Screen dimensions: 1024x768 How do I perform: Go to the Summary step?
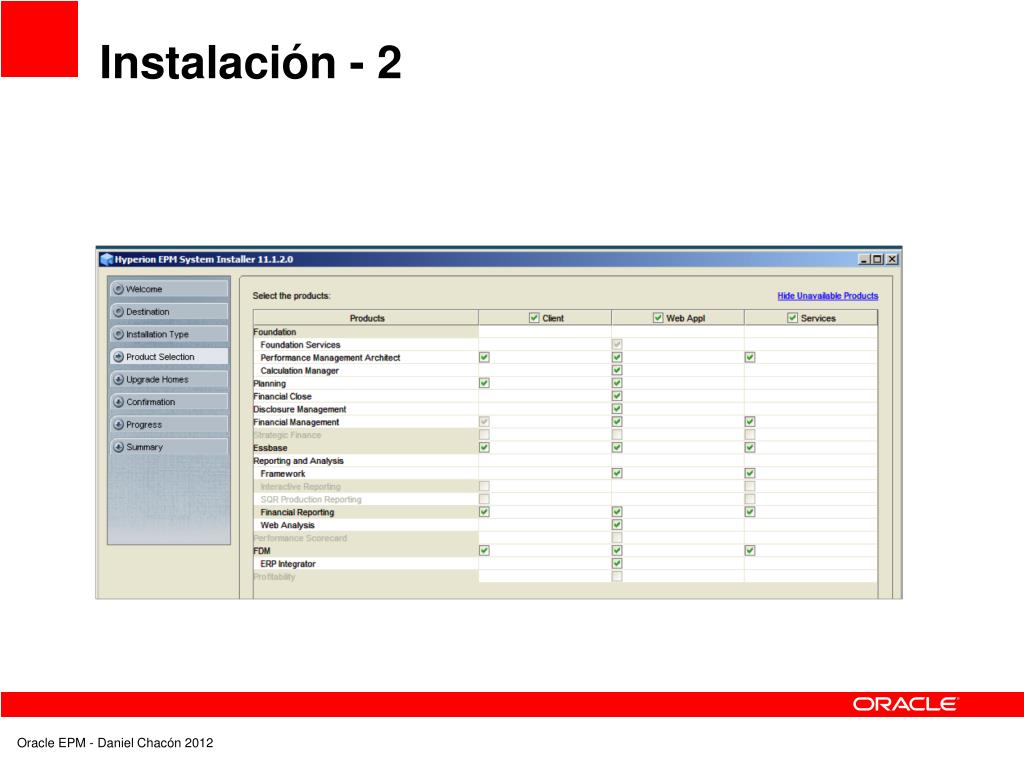point(169,447)
